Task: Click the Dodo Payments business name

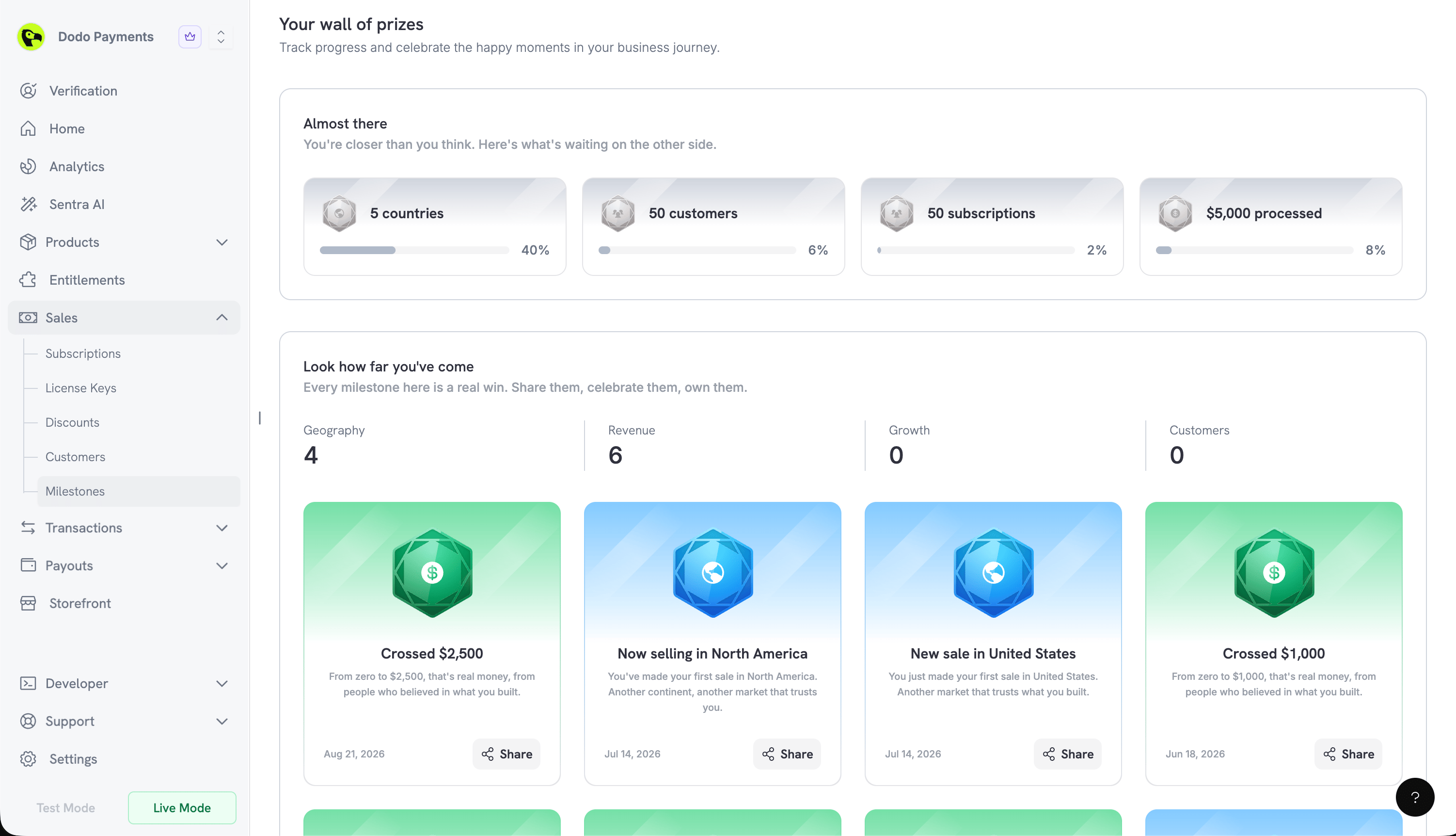Action: click(x=106, y=37)
